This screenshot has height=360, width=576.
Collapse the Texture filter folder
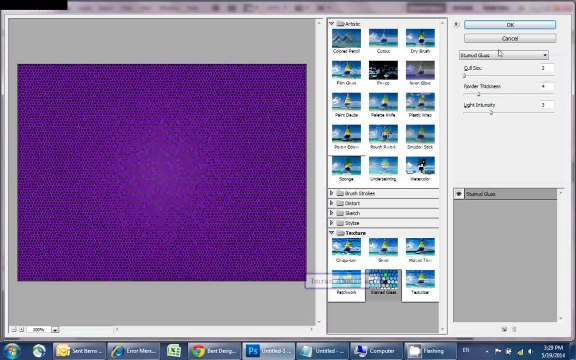pos(331,233)
